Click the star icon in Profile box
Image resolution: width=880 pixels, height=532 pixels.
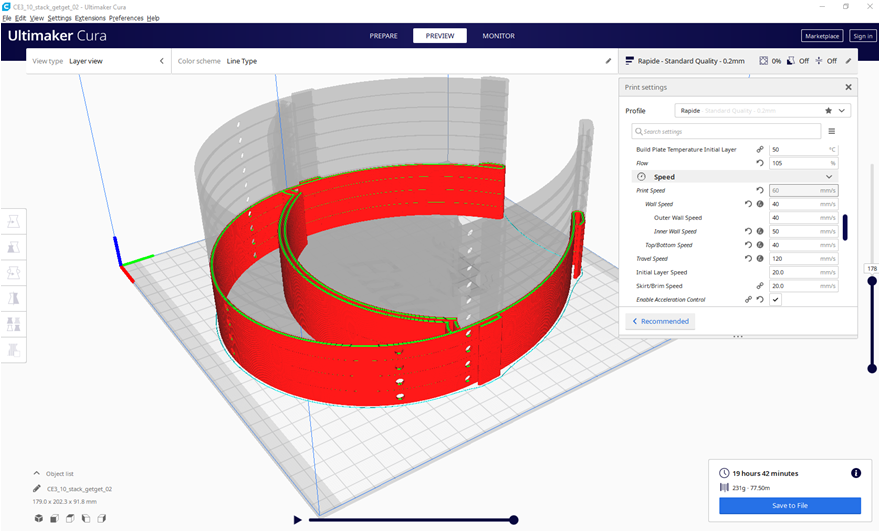(x=828, y=111)
